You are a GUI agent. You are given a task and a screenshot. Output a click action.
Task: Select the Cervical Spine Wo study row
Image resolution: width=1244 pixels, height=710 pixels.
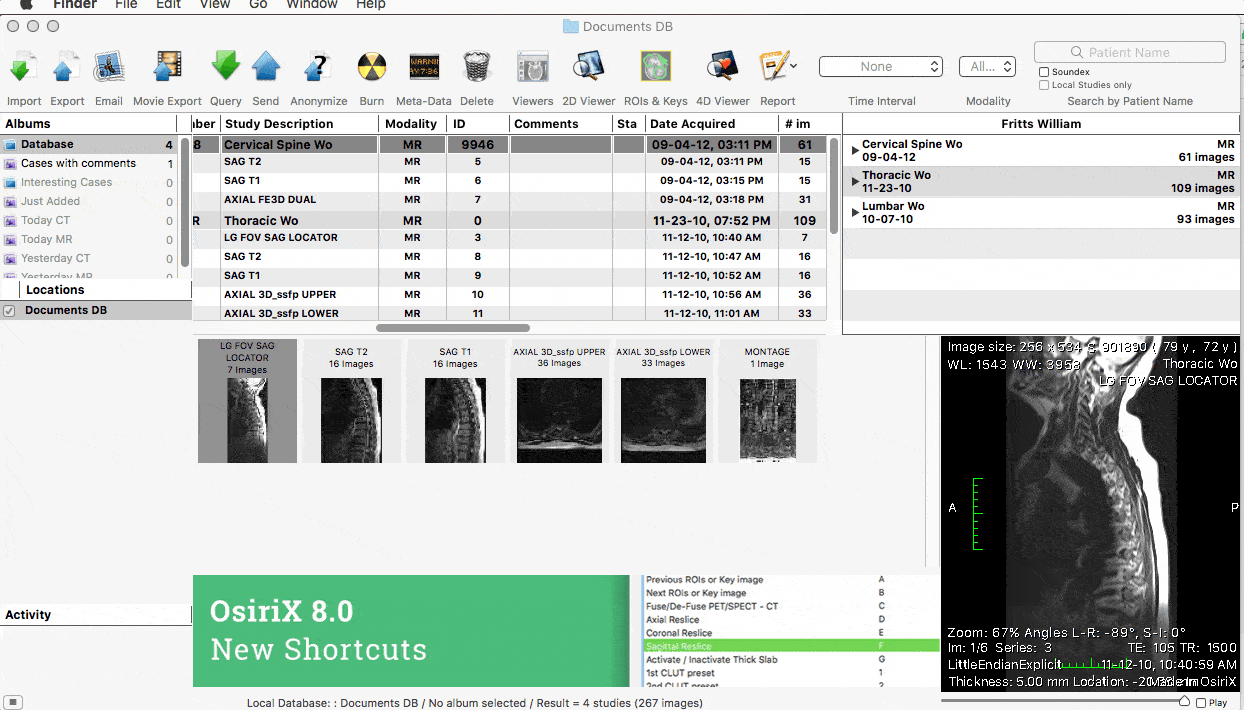(509, 145)
